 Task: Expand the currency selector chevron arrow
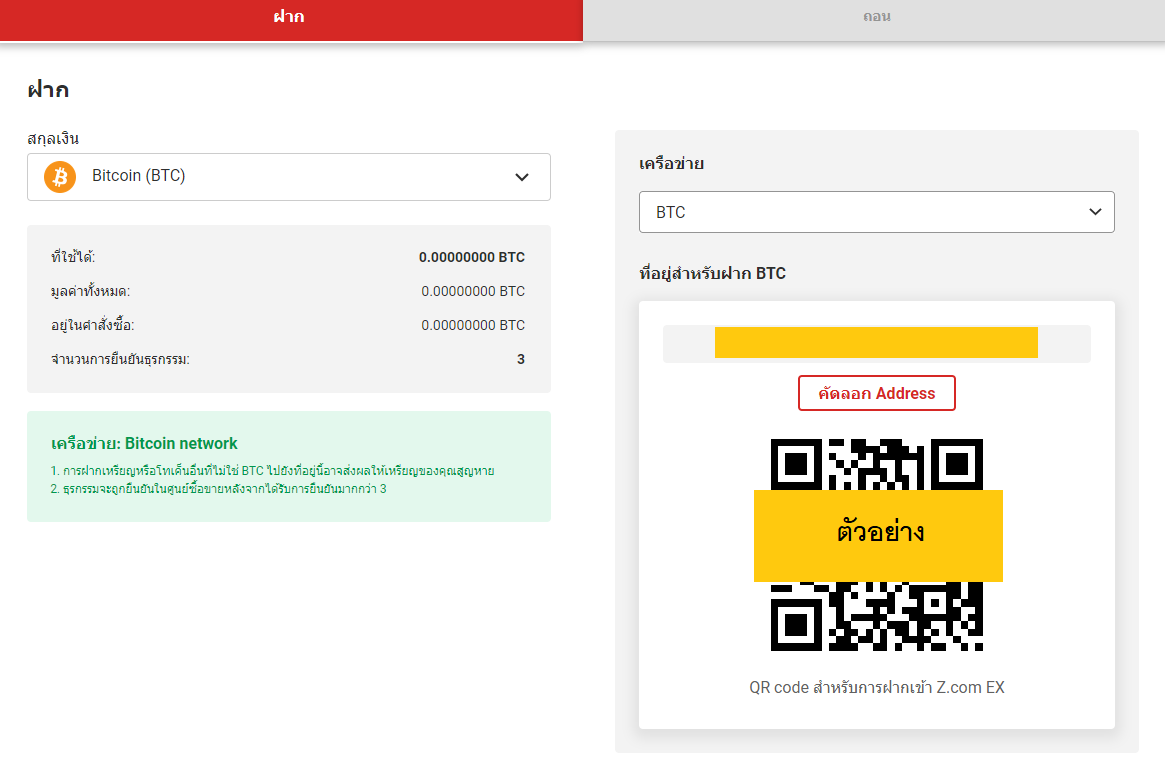coord(522,177)
